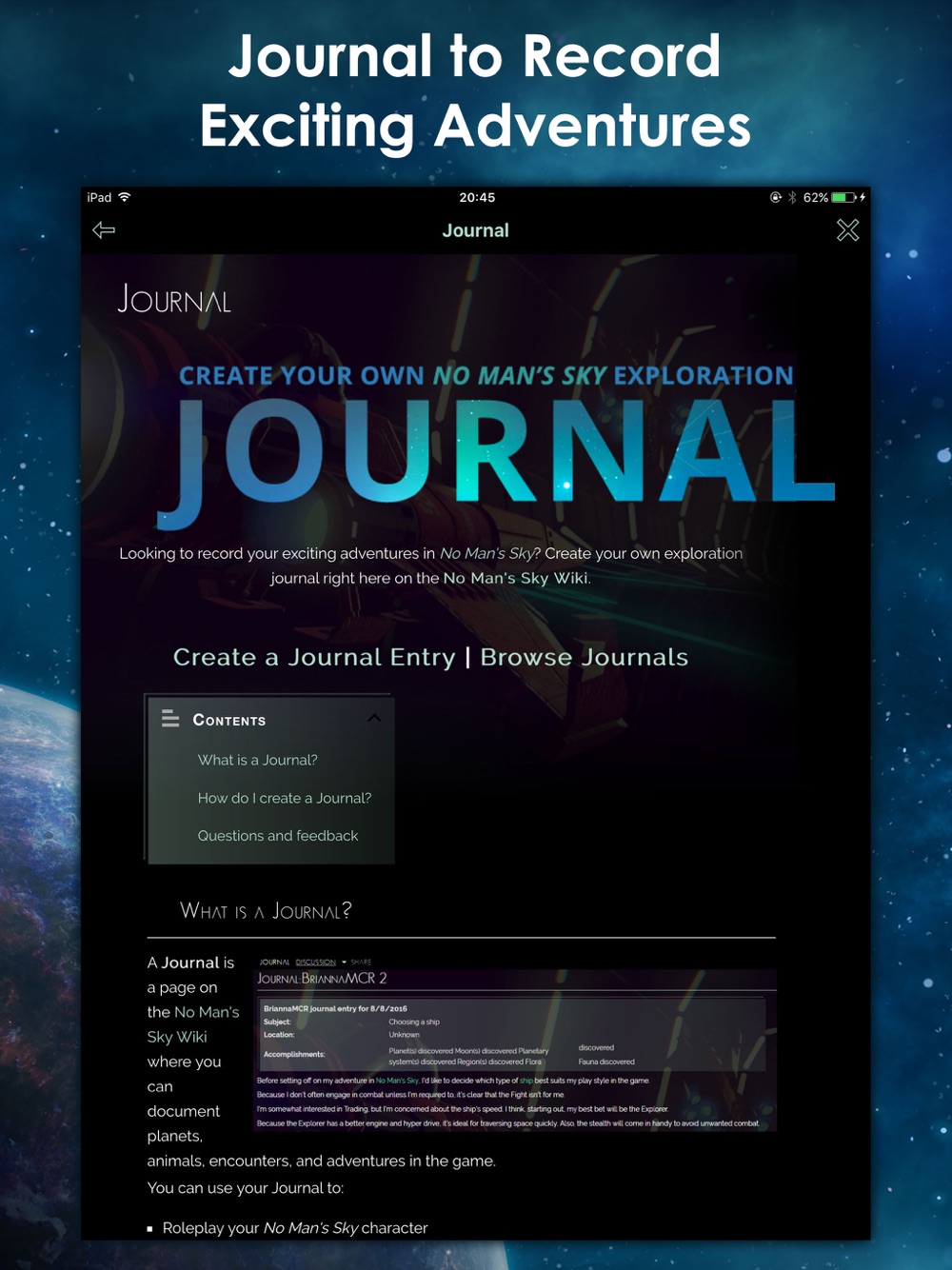The width and height of the screenshot is (952, 1270).
Task: Tap the back arrow icon
Action: pyautogui.click(x=104, y=230)
